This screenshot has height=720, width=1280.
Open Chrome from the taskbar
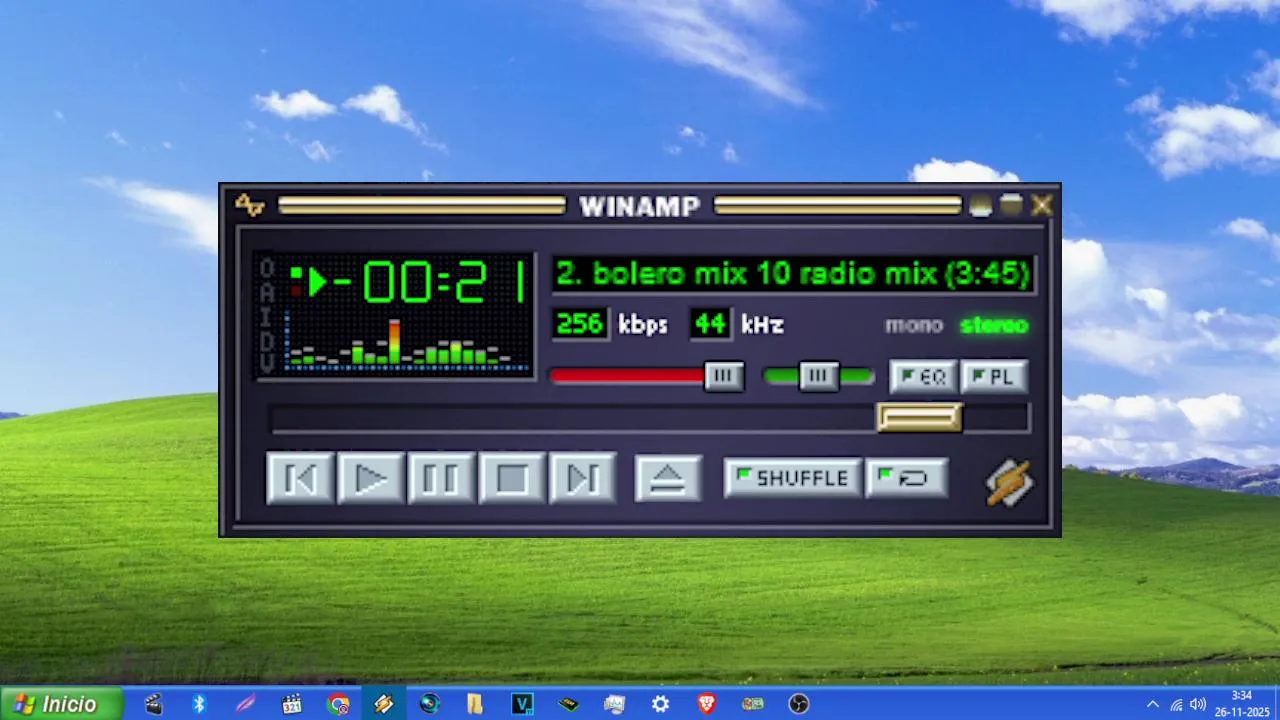[x=338, y=704]
